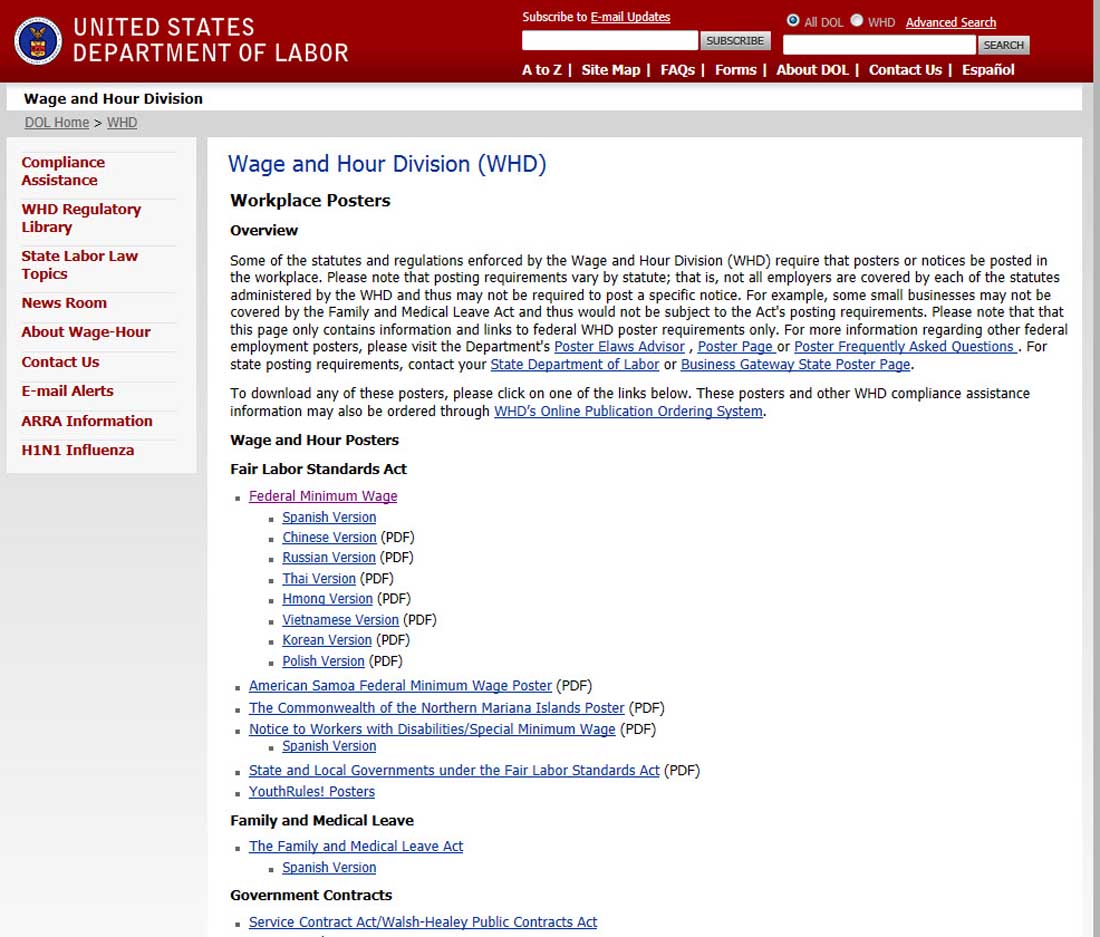This screenshot has height=937, width=1100.
Task: Click the 'Fair Labor Standards Act' section heading
Action: 318,470
